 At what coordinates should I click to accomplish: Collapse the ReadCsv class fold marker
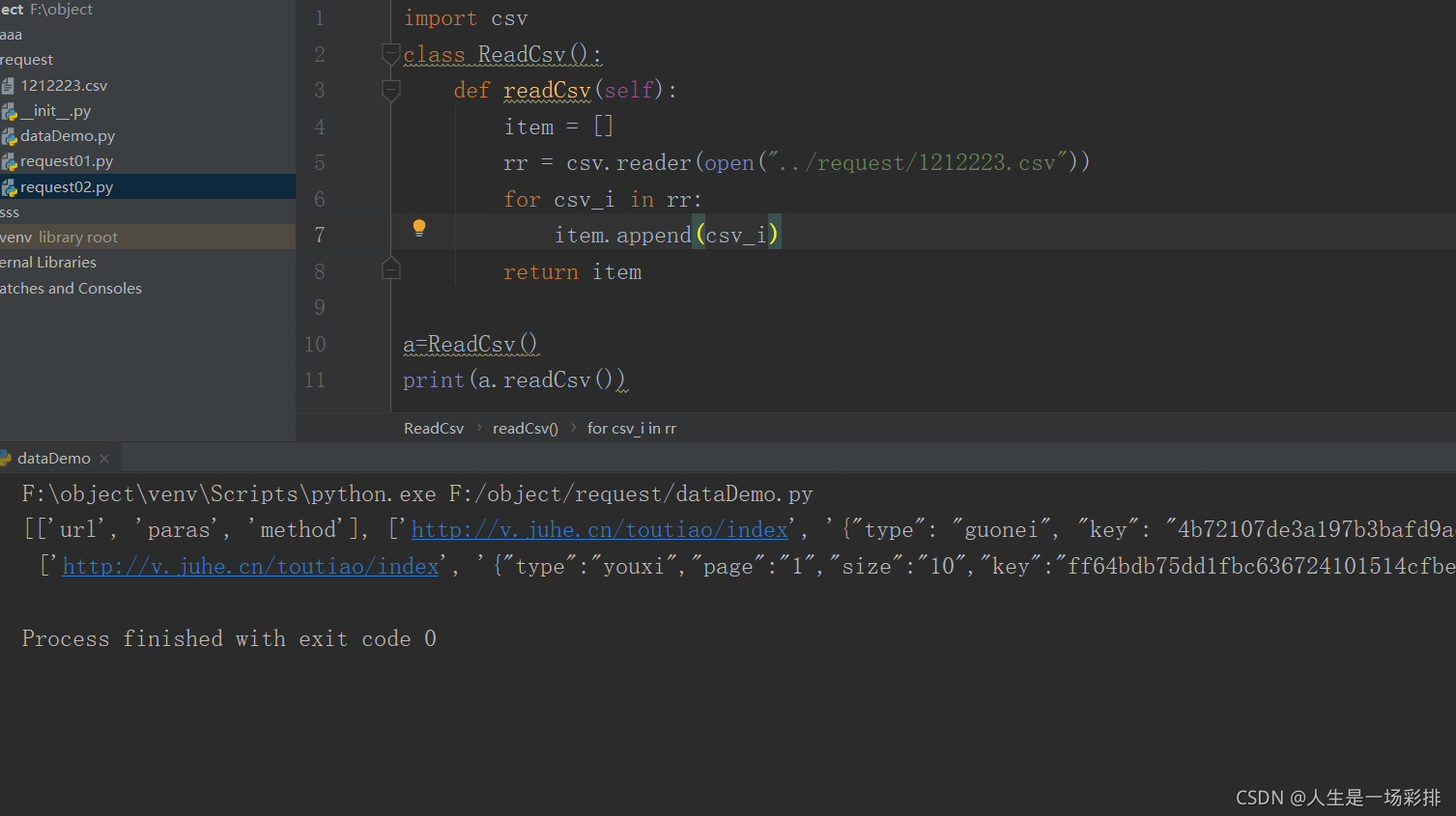pos(391,53)
